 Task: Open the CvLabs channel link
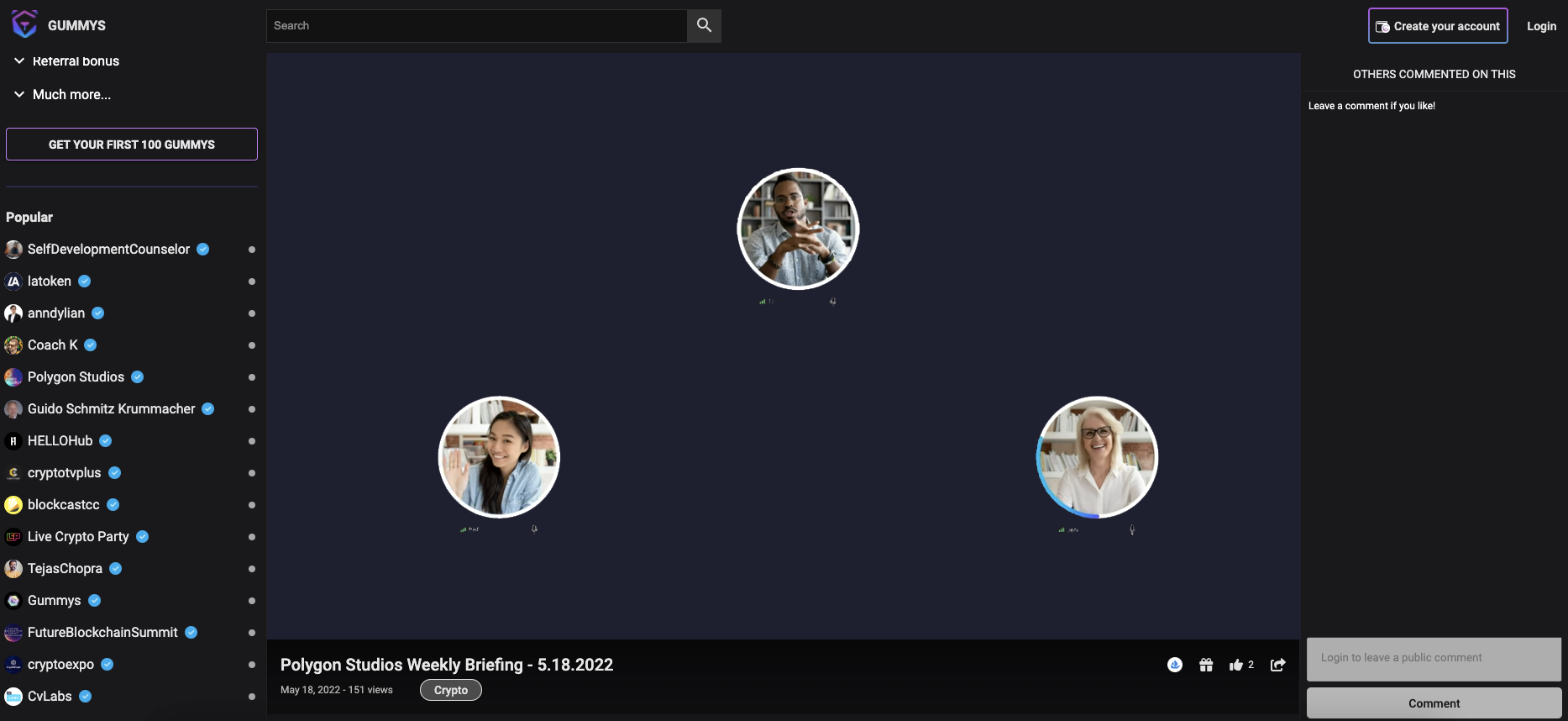[x=50, y=696]
